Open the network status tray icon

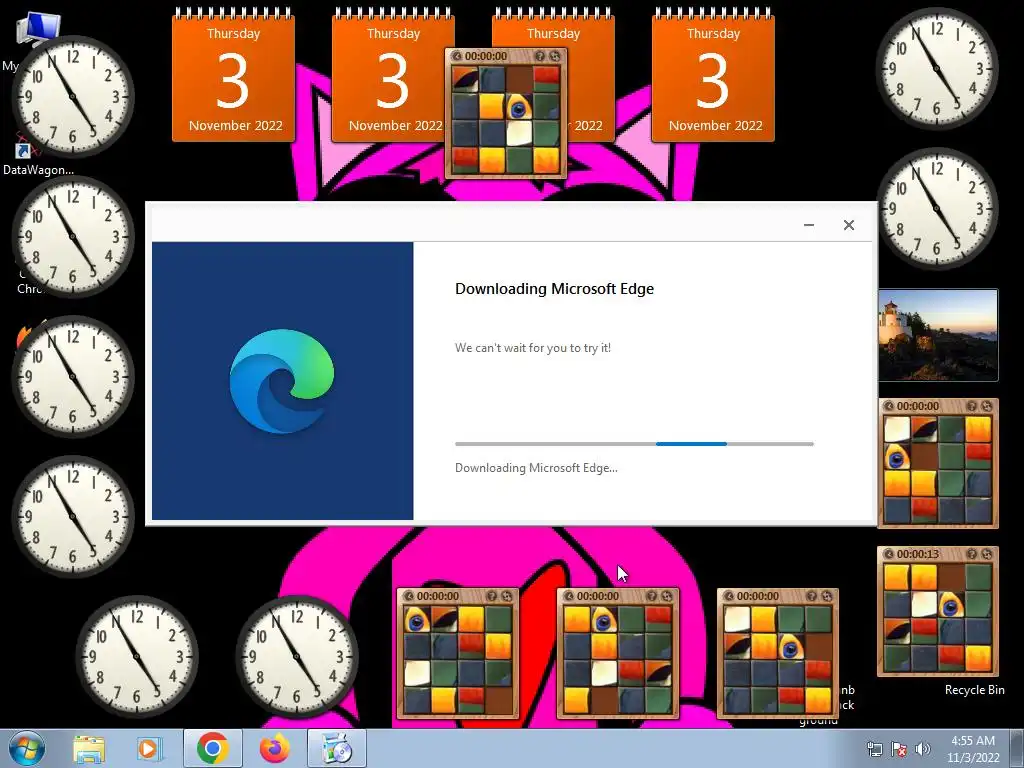tap(874, 749)
